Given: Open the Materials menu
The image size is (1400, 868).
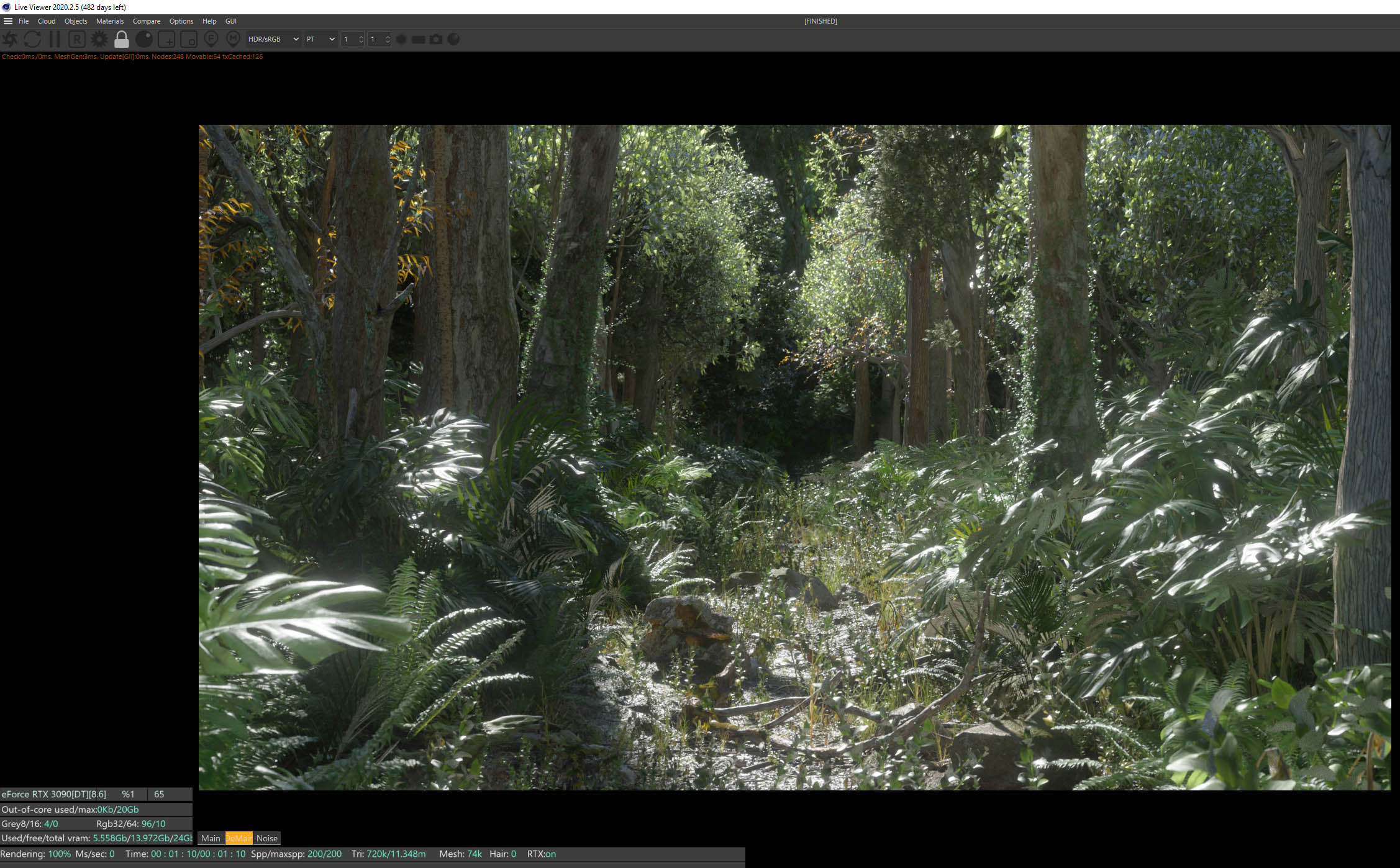Looking at the screenshot, I should [110, 21].
